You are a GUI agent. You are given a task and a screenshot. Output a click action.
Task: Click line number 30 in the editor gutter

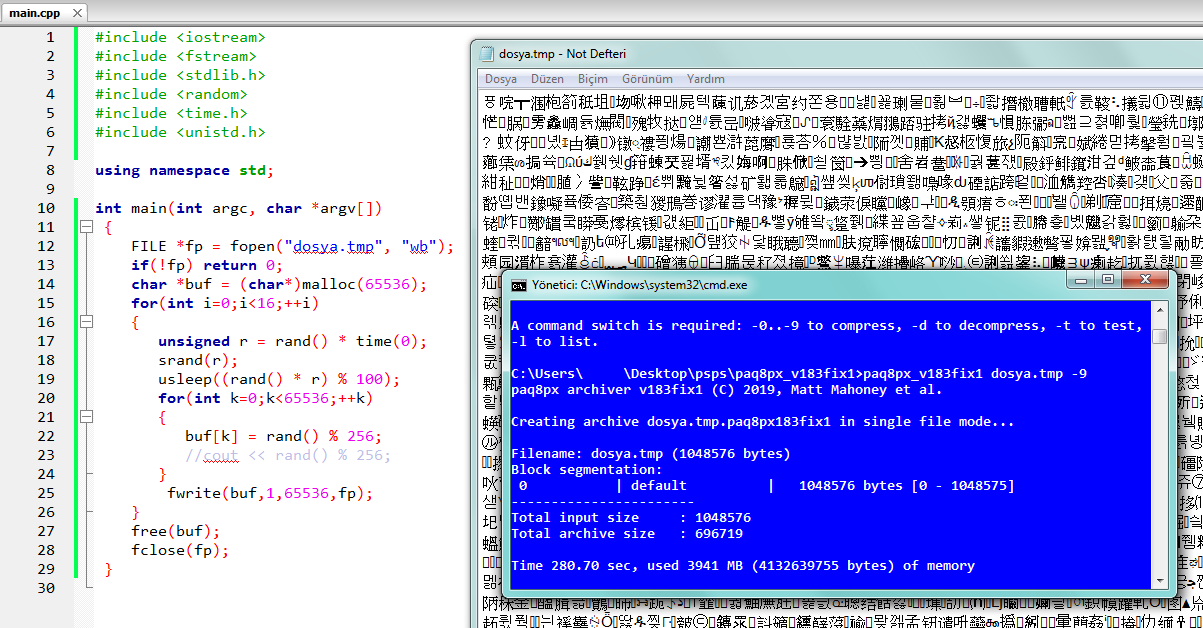coord(46,588)
